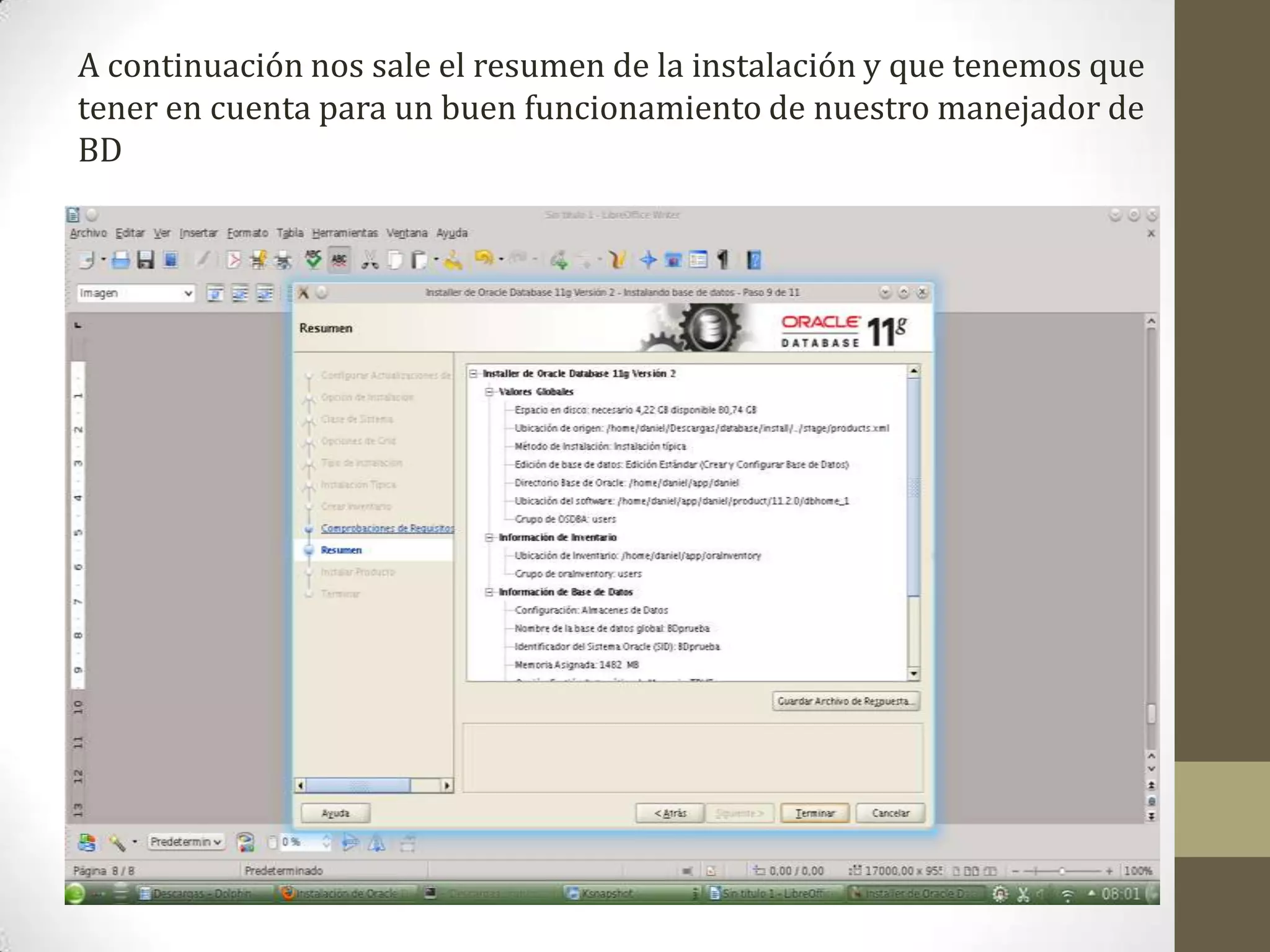Click the Atrás button
The image size is (1270, 952).
coord(670,813)
